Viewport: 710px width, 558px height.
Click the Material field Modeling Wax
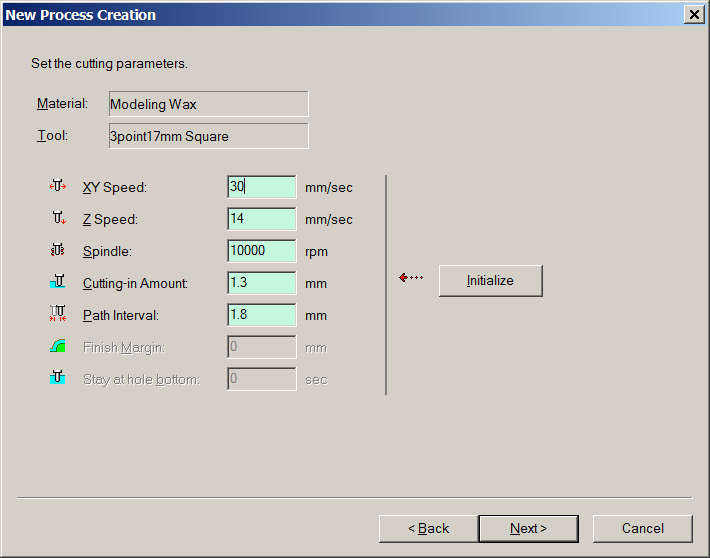click(209, 104)
